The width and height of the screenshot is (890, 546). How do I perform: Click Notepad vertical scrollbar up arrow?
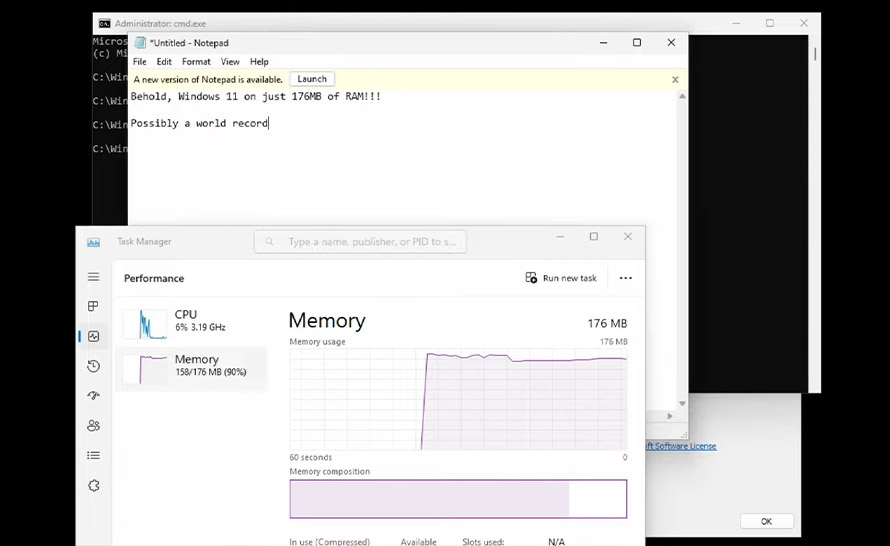[682, 96]
